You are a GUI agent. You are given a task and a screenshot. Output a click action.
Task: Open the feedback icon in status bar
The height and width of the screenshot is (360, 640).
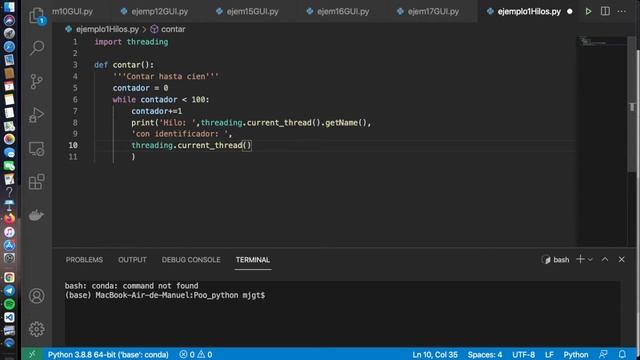pos(603,354)
